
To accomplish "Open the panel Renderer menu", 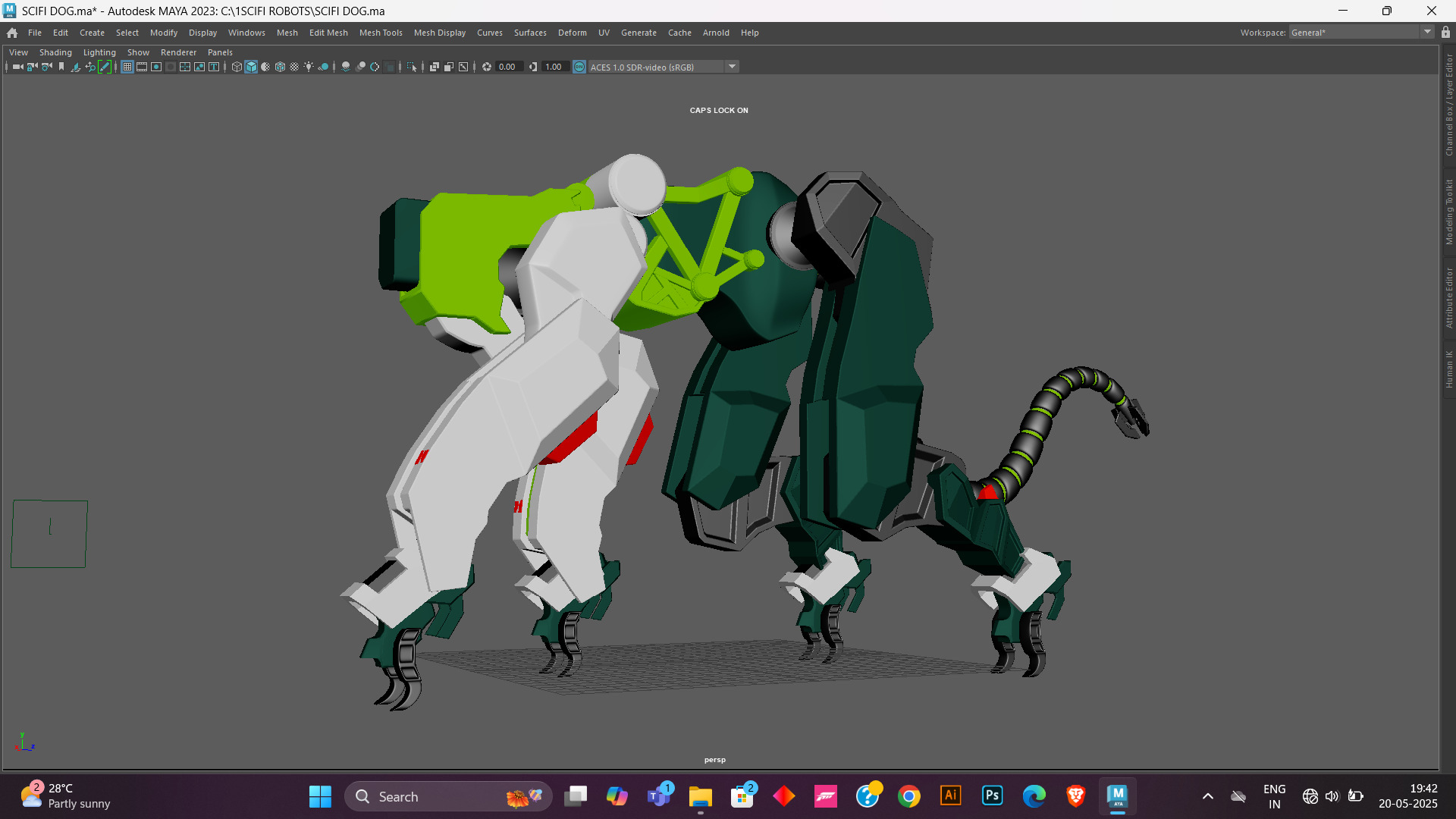I will pyautogui.click(x=178, y=52).
